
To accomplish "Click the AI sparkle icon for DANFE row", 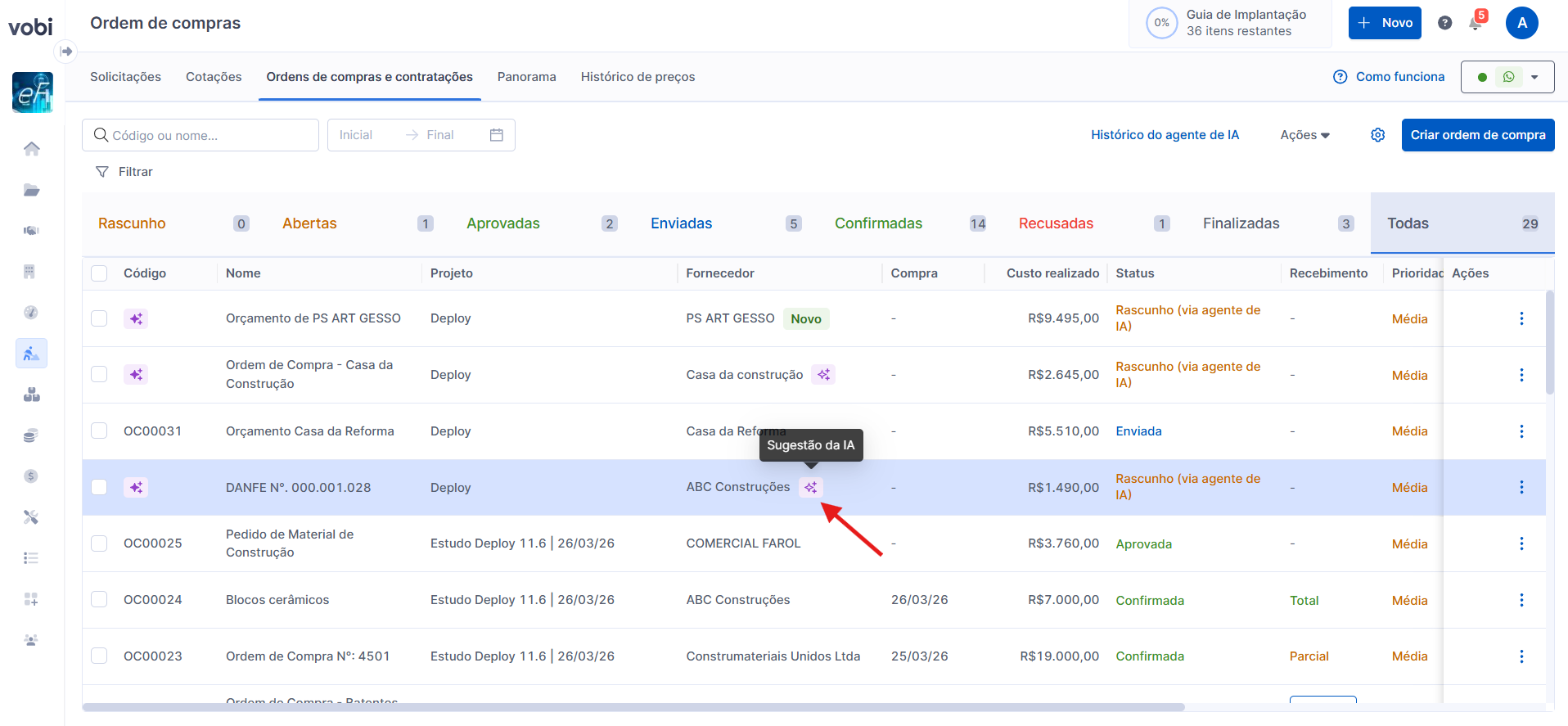I will point(136,488).
